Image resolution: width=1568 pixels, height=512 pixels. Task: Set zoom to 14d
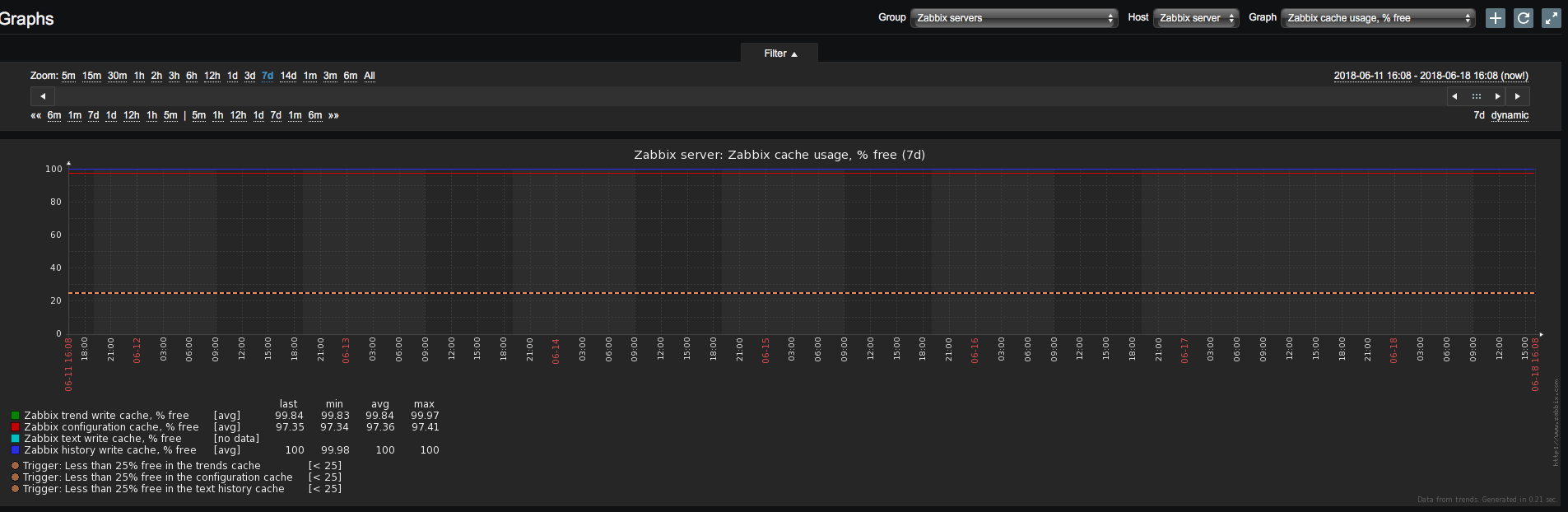(288, 76)
